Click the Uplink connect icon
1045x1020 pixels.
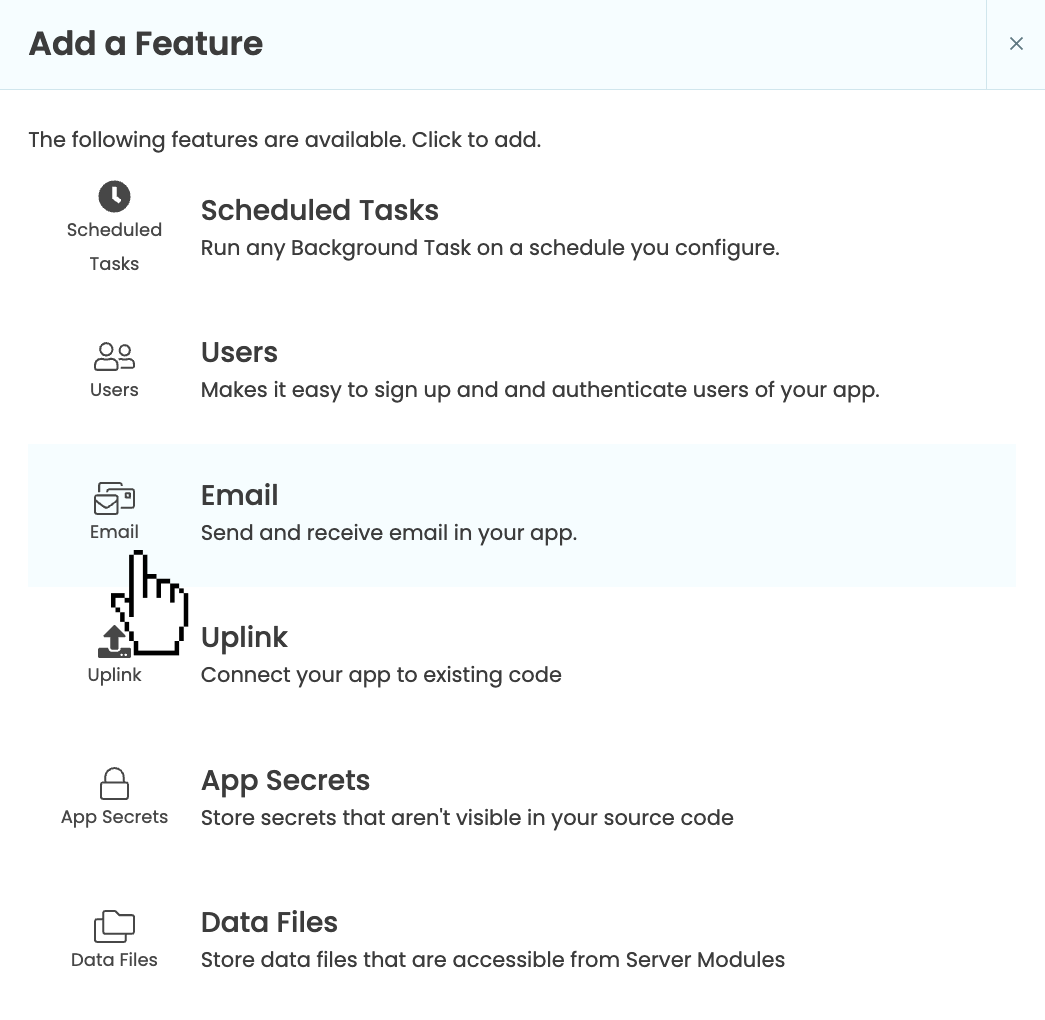point(112,639)
